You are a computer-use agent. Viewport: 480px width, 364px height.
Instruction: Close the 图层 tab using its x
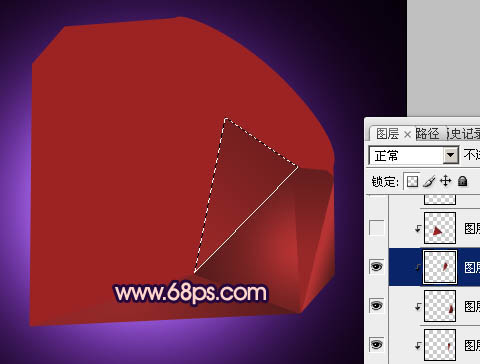(407, 135)
